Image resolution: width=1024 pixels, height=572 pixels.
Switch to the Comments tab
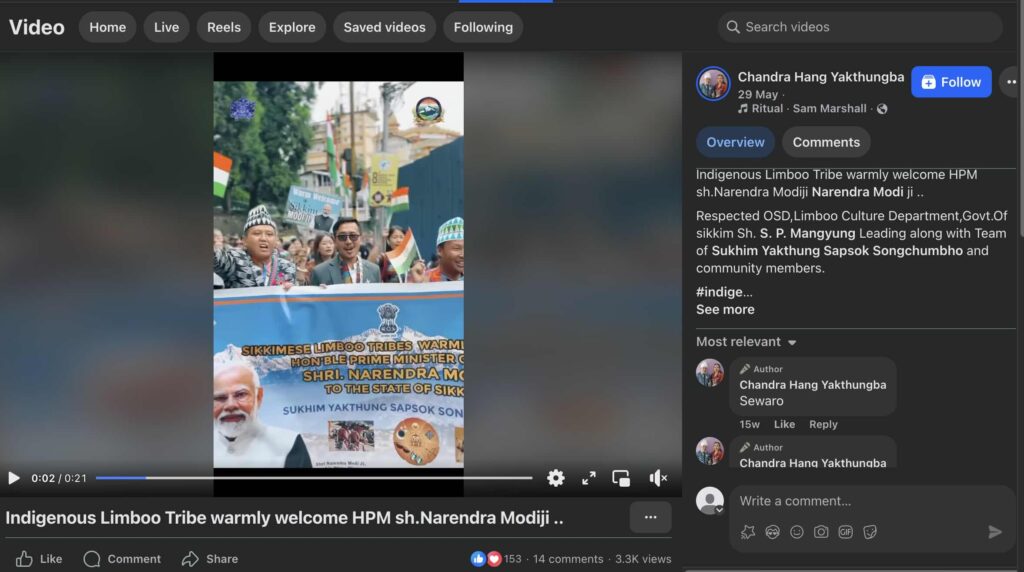826,142
